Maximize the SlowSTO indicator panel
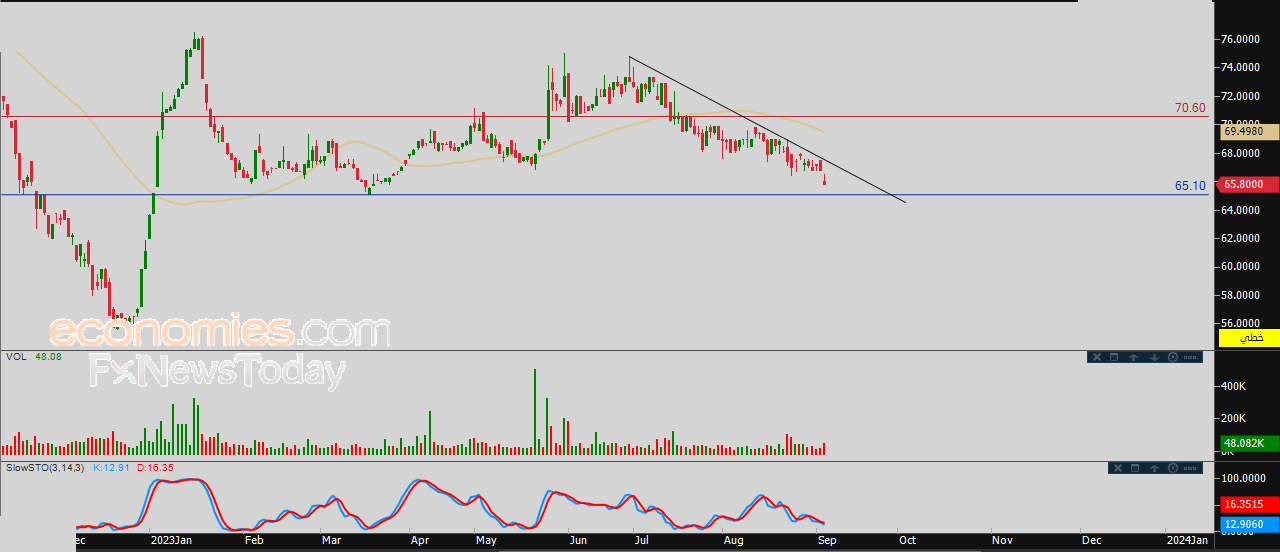This screenshot has width=1280, height=552. pos(1135,468)
